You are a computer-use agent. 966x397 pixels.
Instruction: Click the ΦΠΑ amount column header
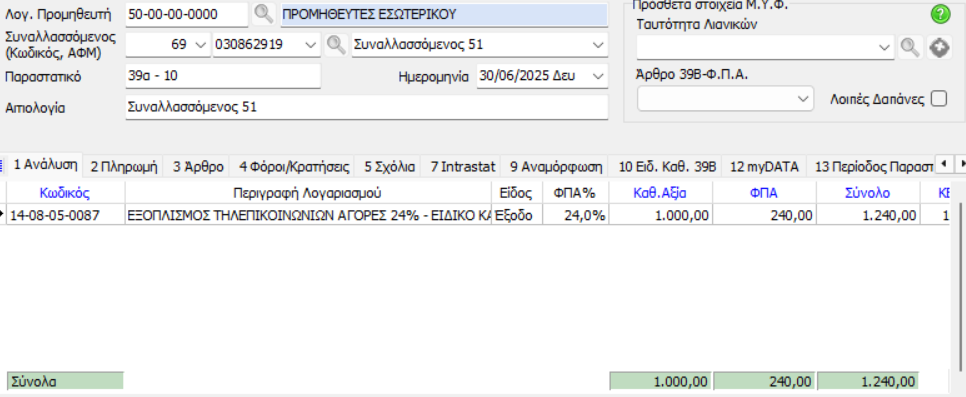[x=764, y=193]
